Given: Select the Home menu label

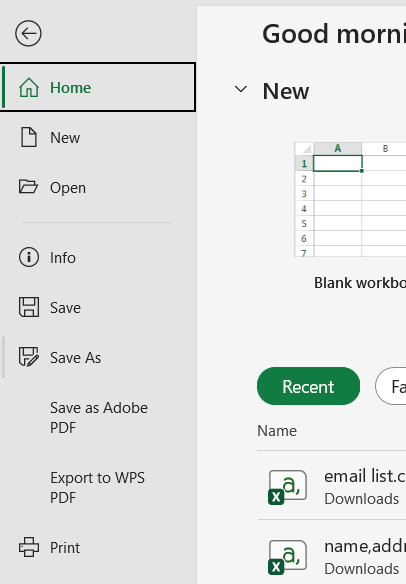Looking at the screenshot, I should click(x=70, y=88).
